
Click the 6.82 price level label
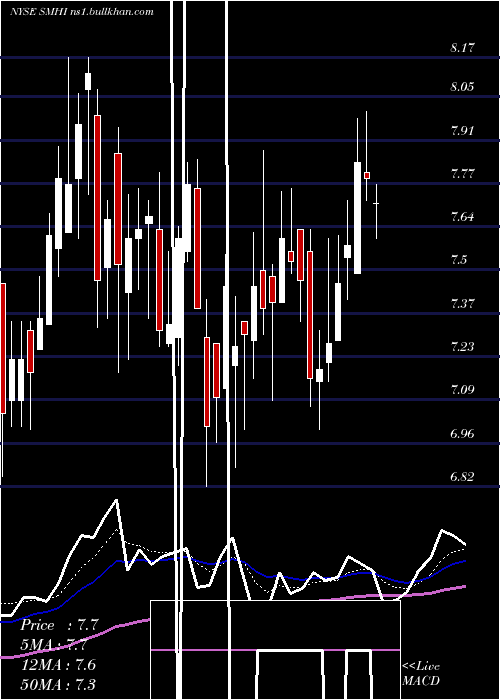pos(462,477)
